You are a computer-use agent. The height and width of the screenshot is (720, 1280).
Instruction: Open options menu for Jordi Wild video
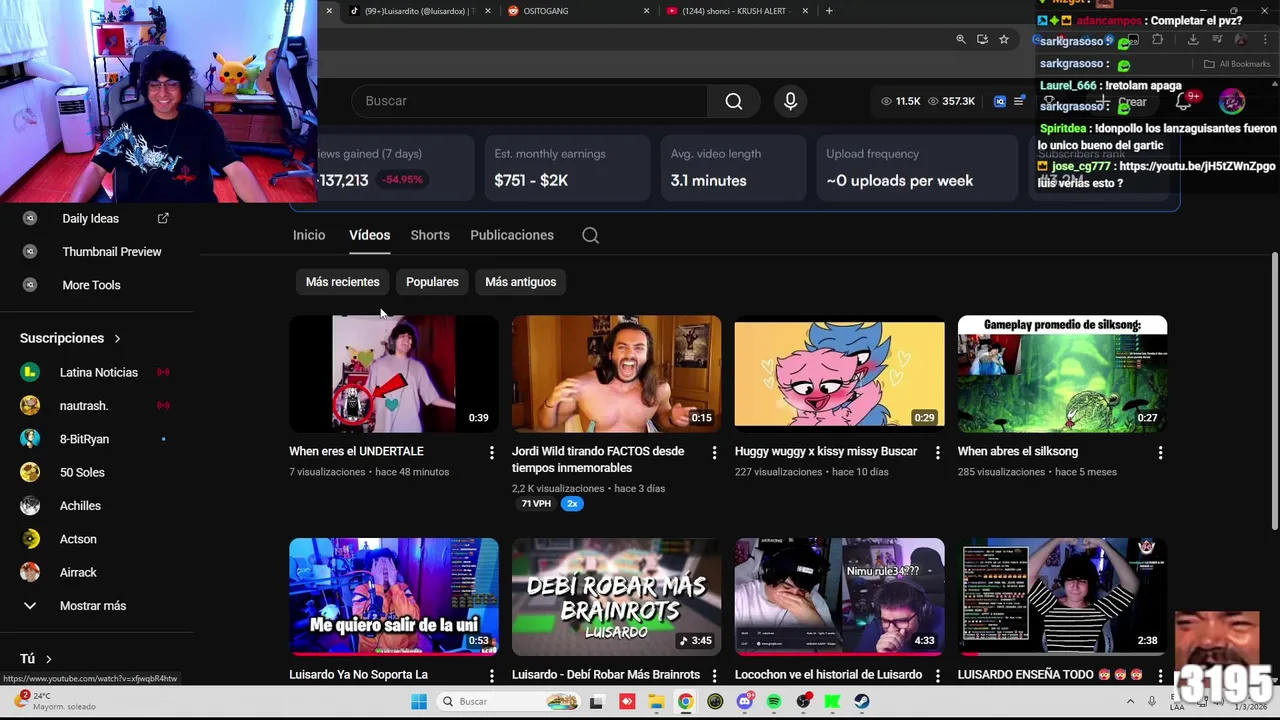pos(714,453)
